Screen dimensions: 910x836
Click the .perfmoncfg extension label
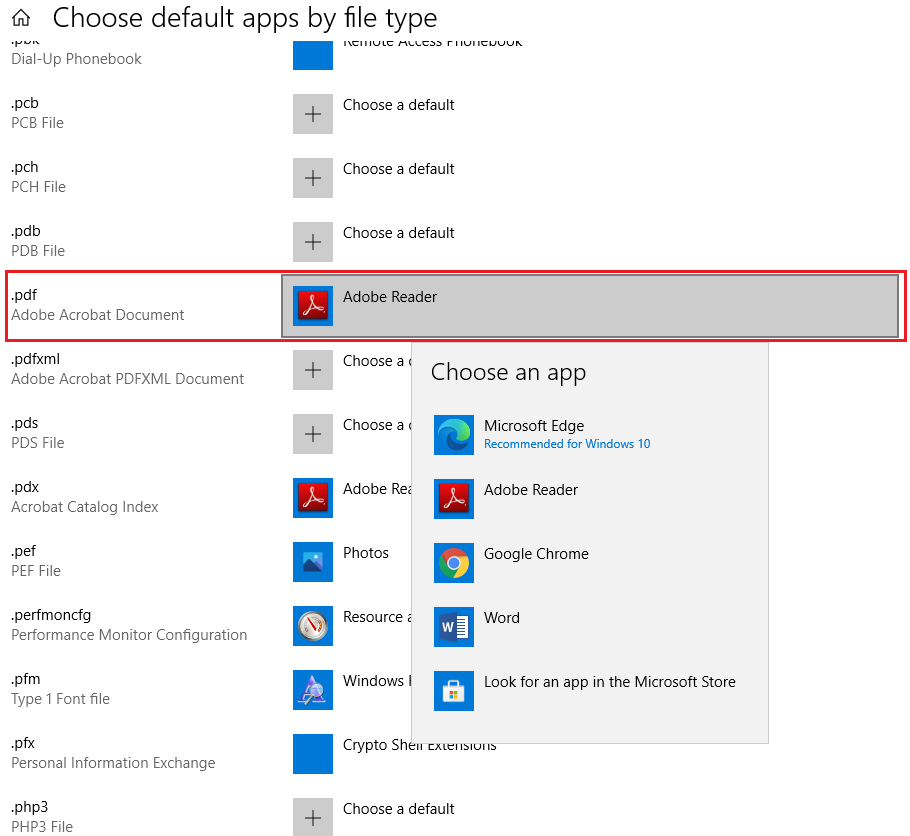pos(51,615)
